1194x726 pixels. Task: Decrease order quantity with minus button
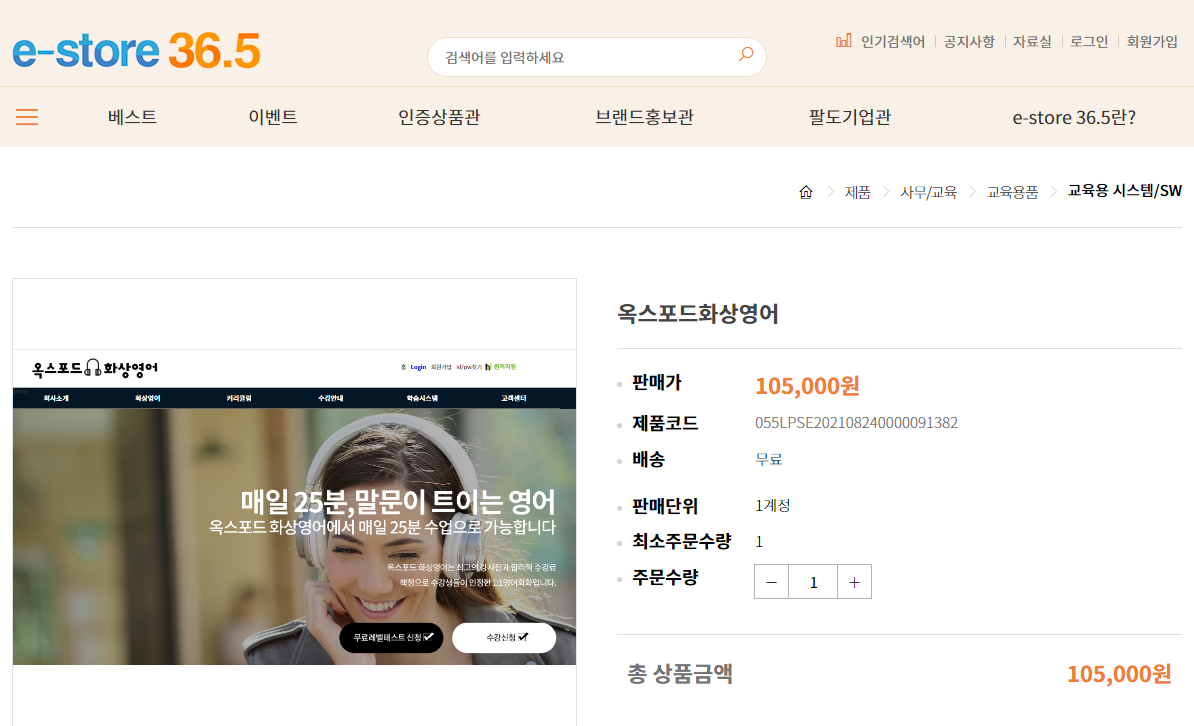(771, 582)
